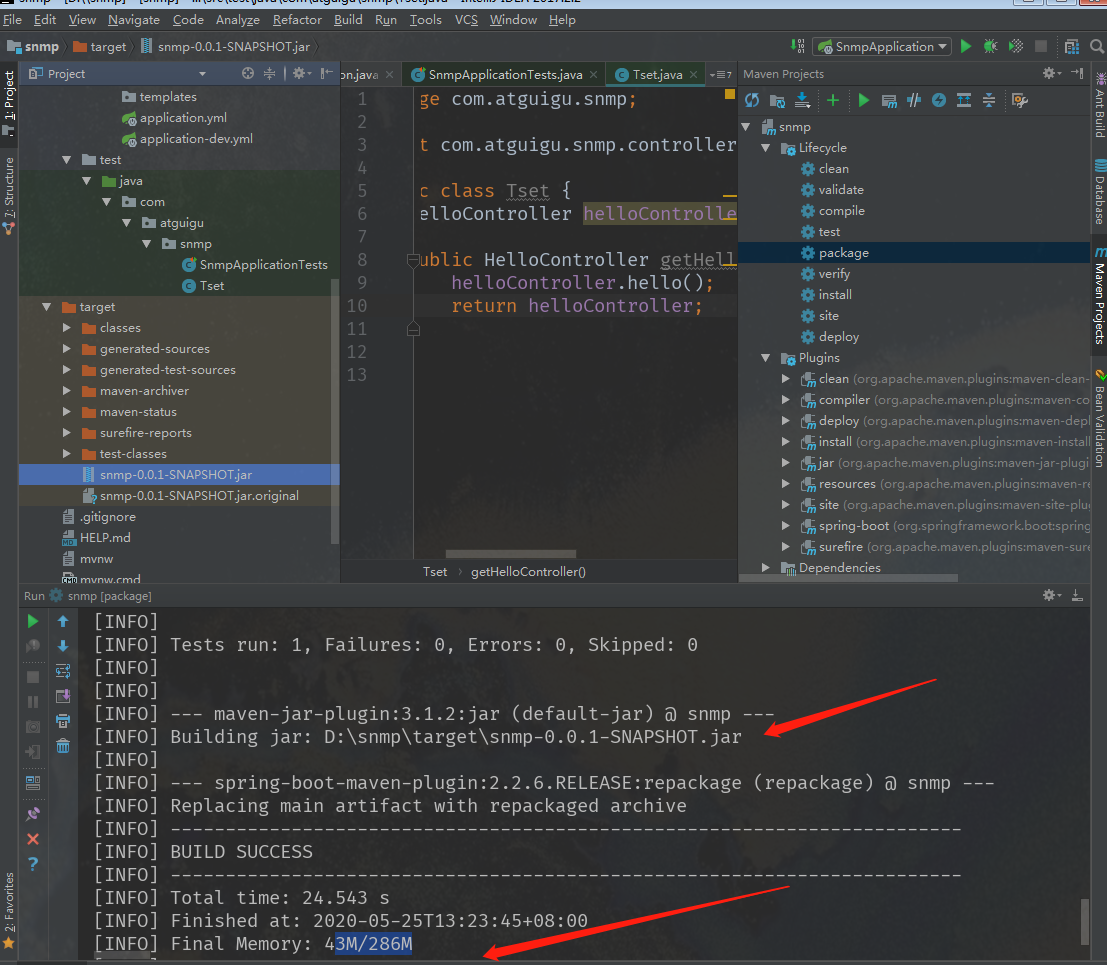Run the Maven install lifecycle goal
Screen dimensions: 1107x965
coord(836,294)
